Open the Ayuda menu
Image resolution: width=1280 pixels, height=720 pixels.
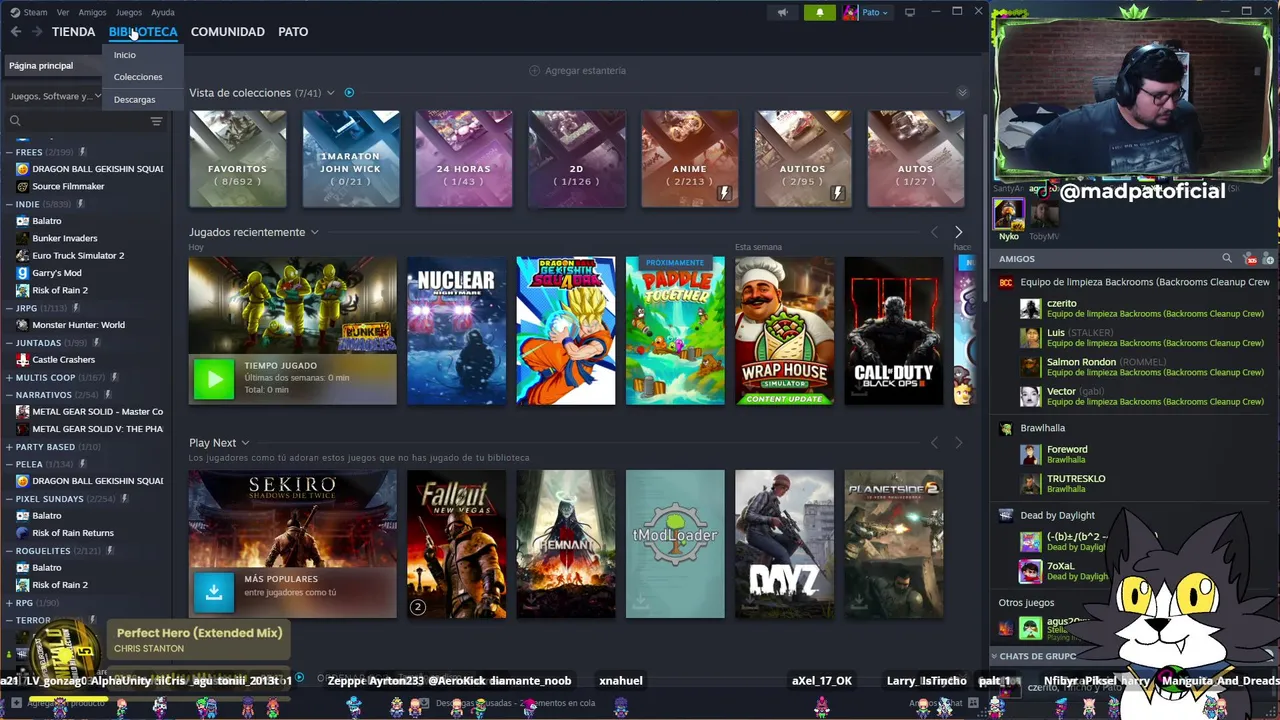tap(162, 12)
